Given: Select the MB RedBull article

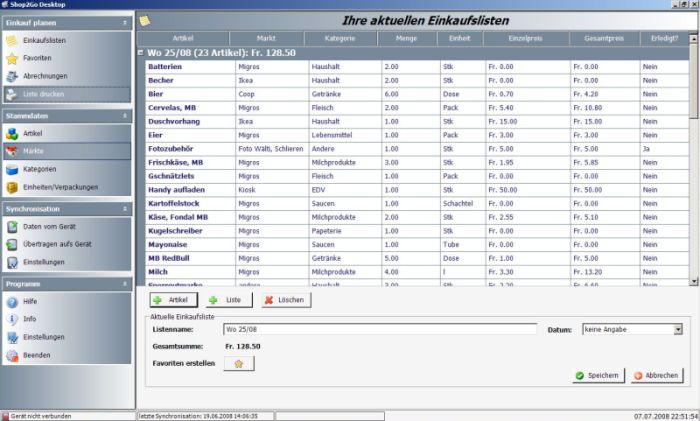Looking at the screenshot, I should coord(169,258).
